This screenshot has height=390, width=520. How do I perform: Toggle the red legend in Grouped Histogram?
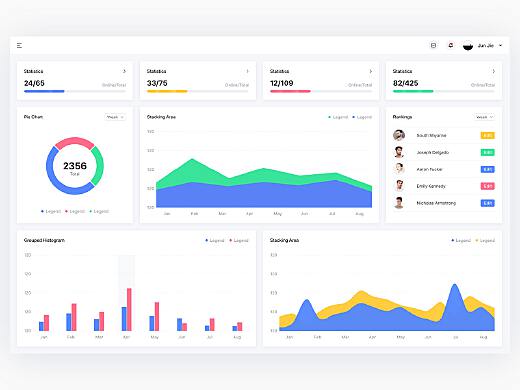(239, 240)
